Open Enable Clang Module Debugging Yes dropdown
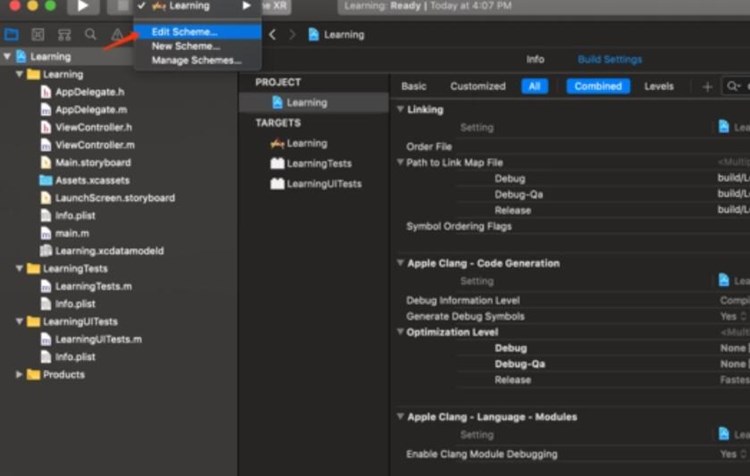750x476 pixels. pos(735,454)
